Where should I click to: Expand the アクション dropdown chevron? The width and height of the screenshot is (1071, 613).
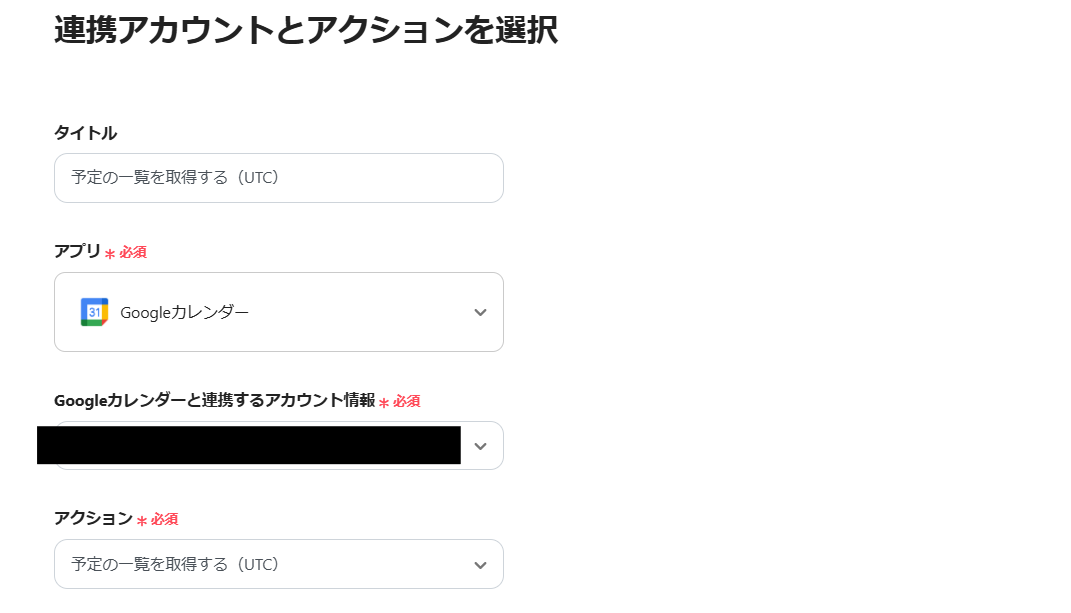click(x=479, y=564)
